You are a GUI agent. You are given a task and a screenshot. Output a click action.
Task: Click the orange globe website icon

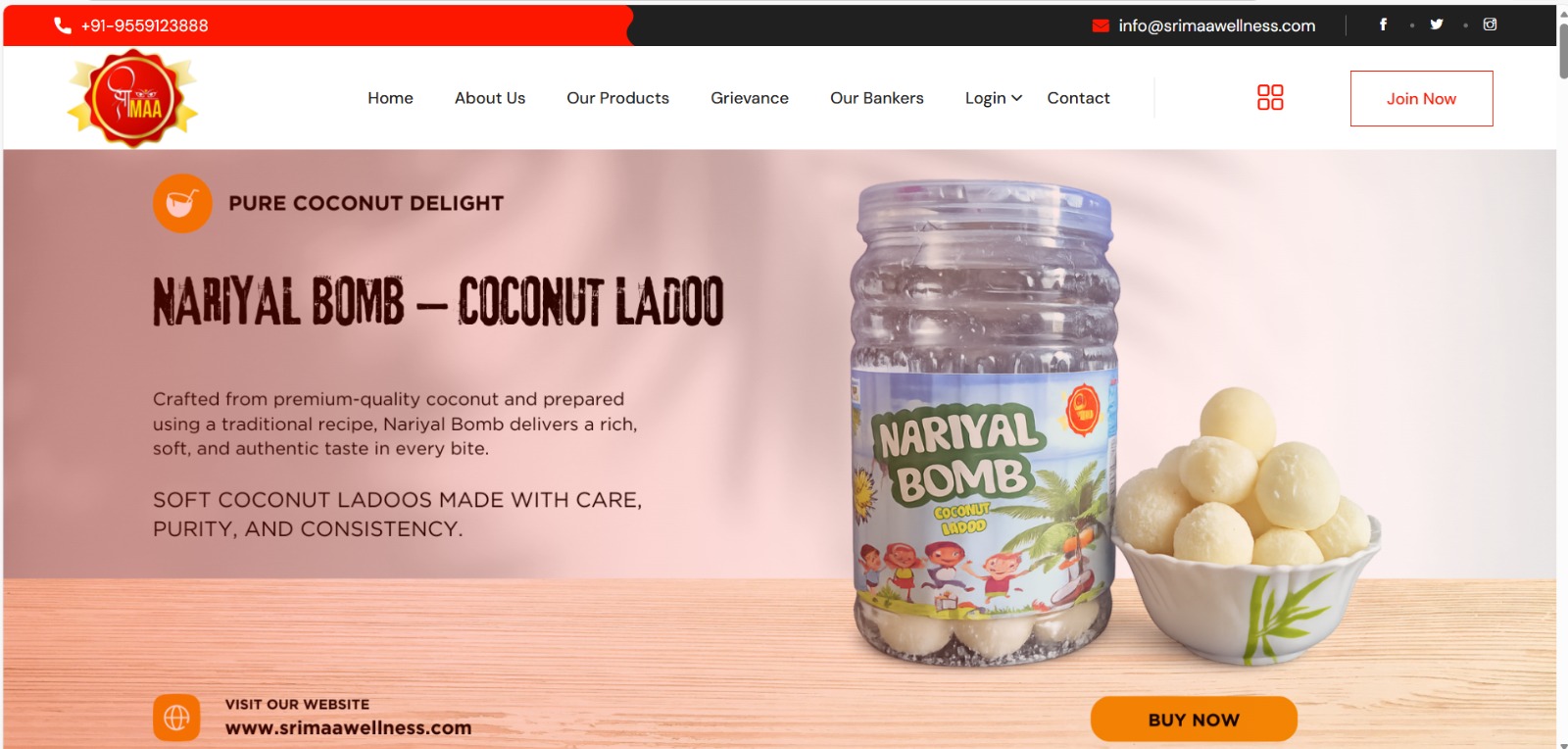pos(176,718)
